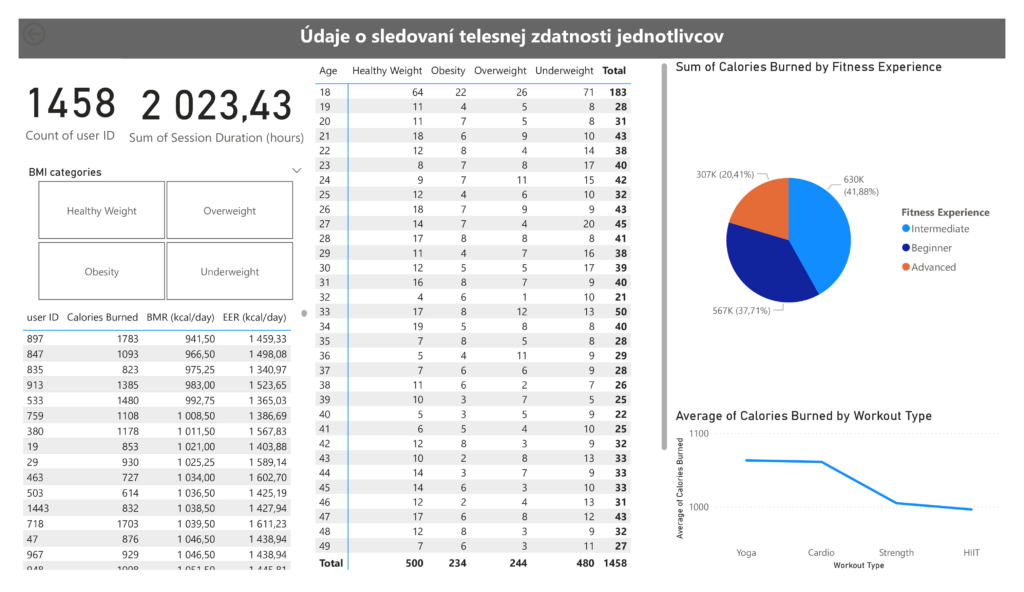The width and height of the screenshot is (1024, 592).
Task: Click the Intermediate legend marker
Action: point(907,229)
